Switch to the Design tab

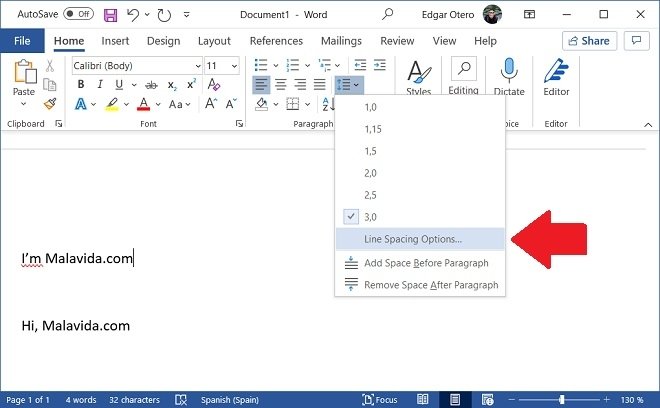point(163,41)
